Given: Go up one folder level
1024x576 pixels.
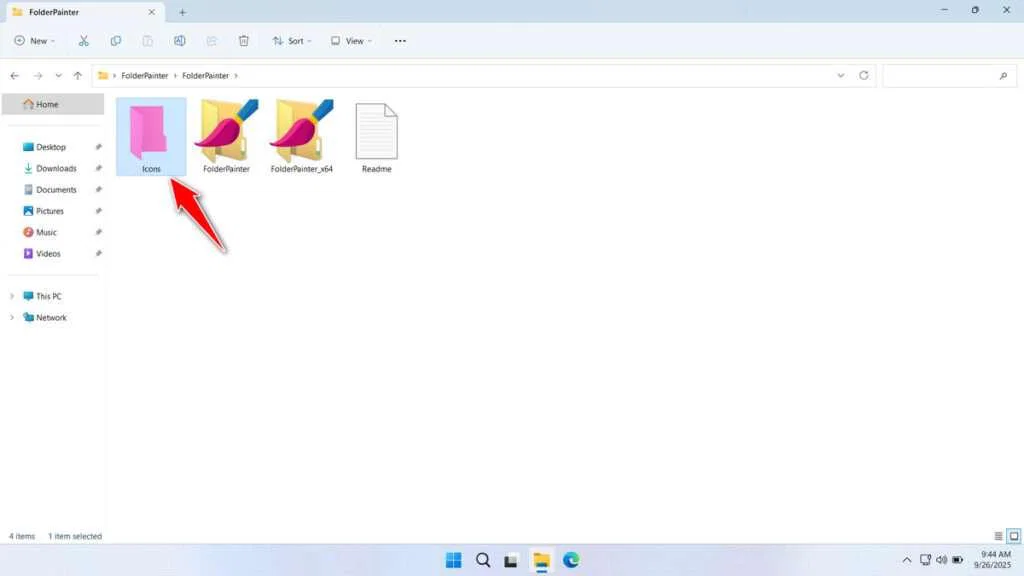Looking at the screenshot, I should point(78,75).
